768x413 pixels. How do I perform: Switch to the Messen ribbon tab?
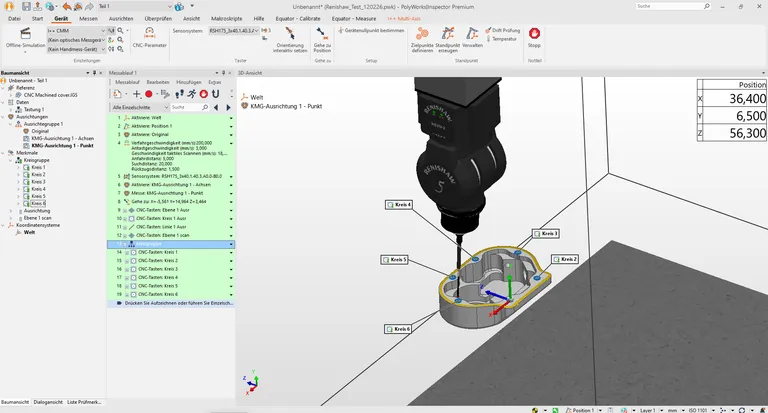(x=88, y=19)
